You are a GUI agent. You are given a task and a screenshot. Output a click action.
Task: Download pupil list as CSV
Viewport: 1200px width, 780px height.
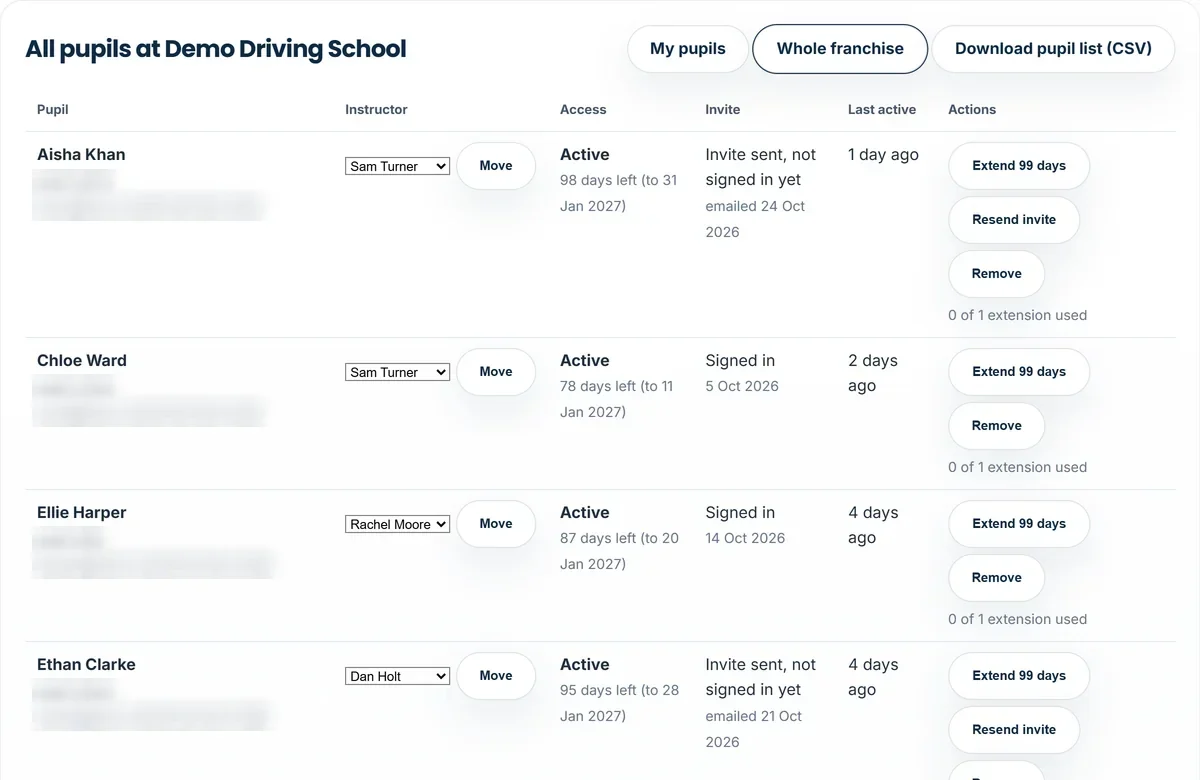click(1053, 49)
